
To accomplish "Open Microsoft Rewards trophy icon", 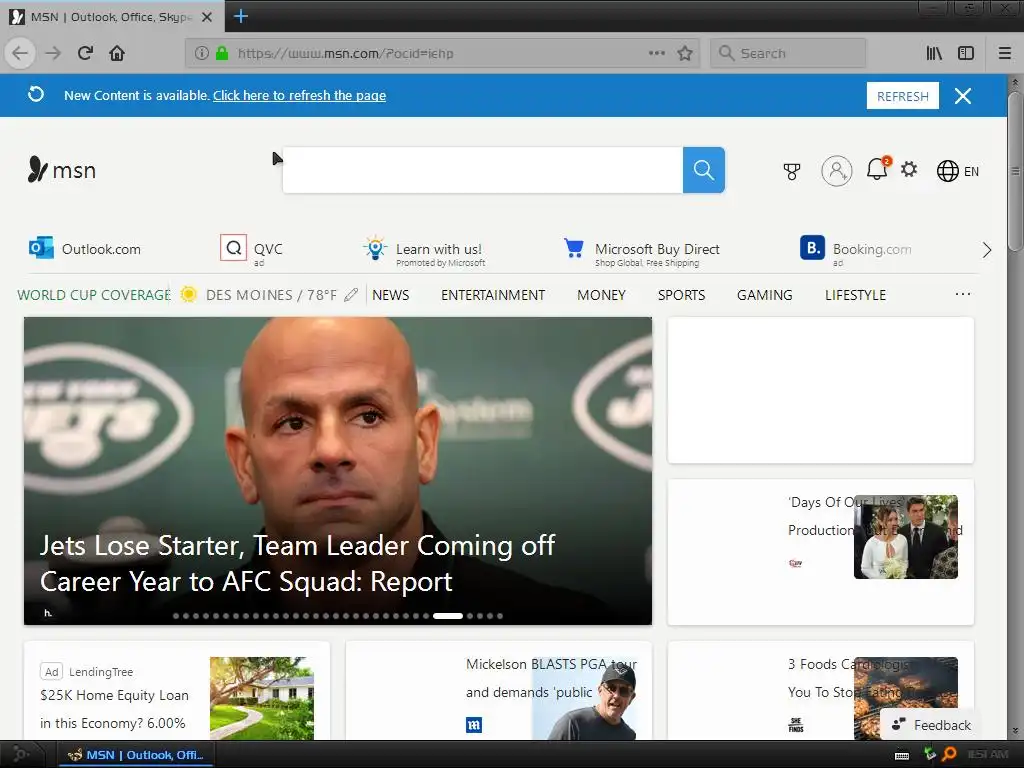I will pos(792,171).
